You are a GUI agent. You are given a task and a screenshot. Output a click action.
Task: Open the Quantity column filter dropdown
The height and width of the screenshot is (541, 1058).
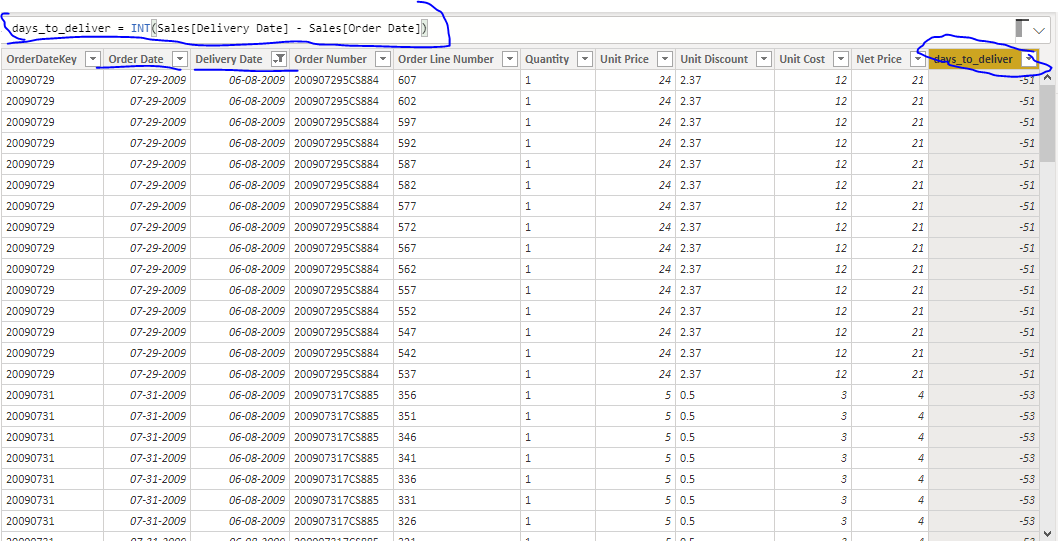tap(585, 59)
